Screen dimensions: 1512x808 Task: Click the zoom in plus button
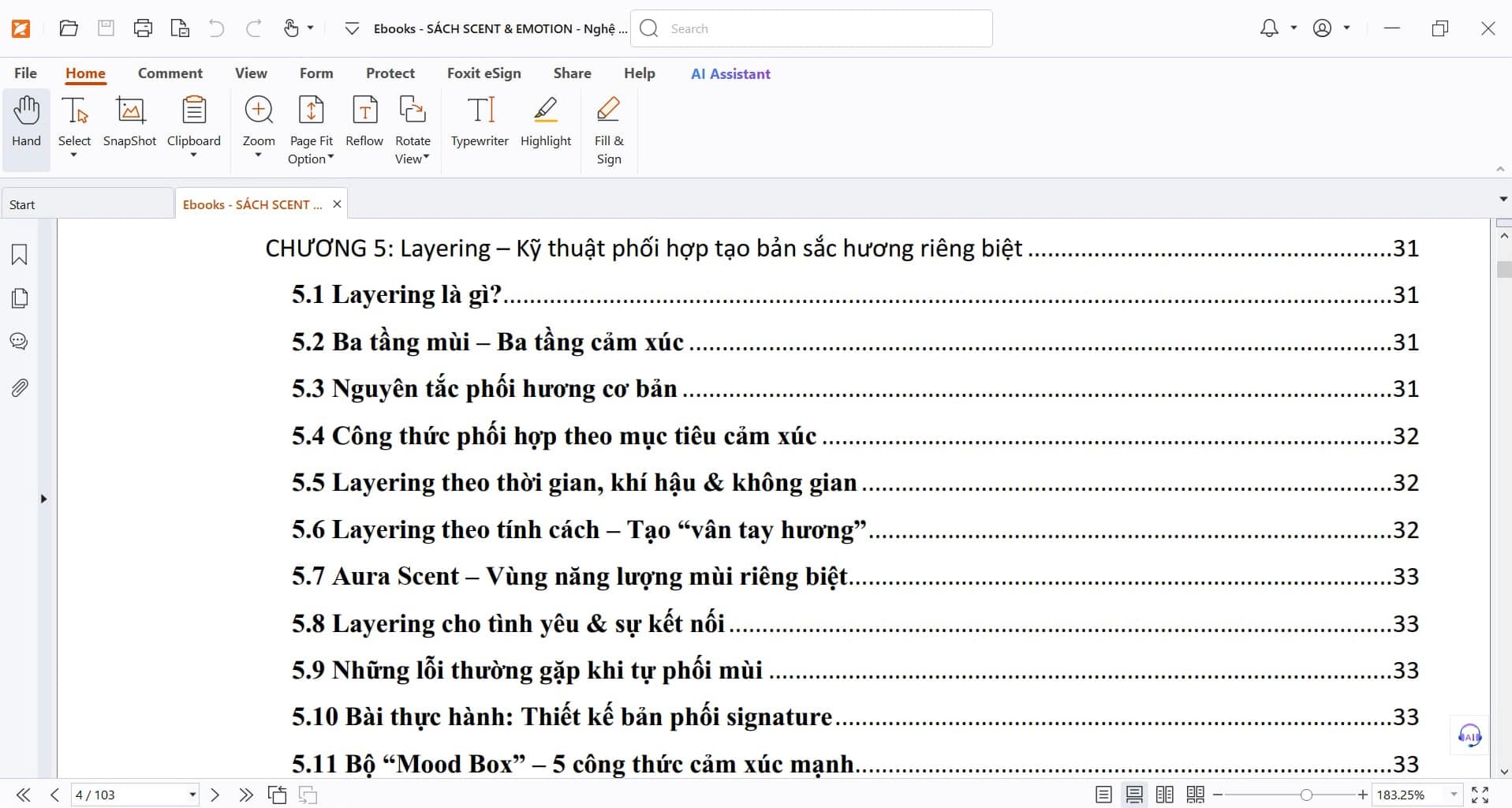[x=1362, y=795]
